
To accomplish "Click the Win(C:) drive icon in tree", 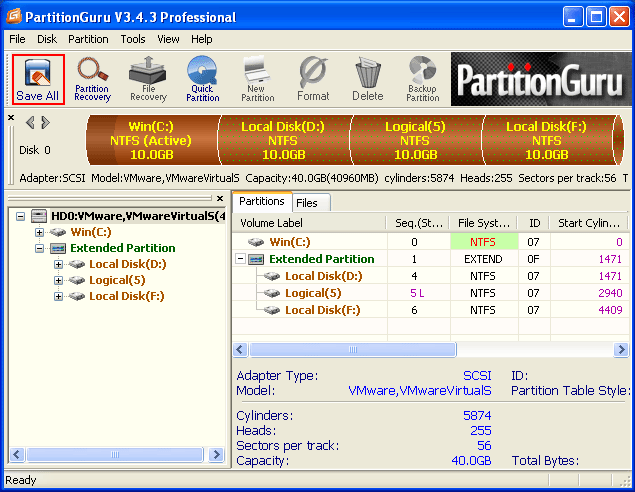I will 58,232.
